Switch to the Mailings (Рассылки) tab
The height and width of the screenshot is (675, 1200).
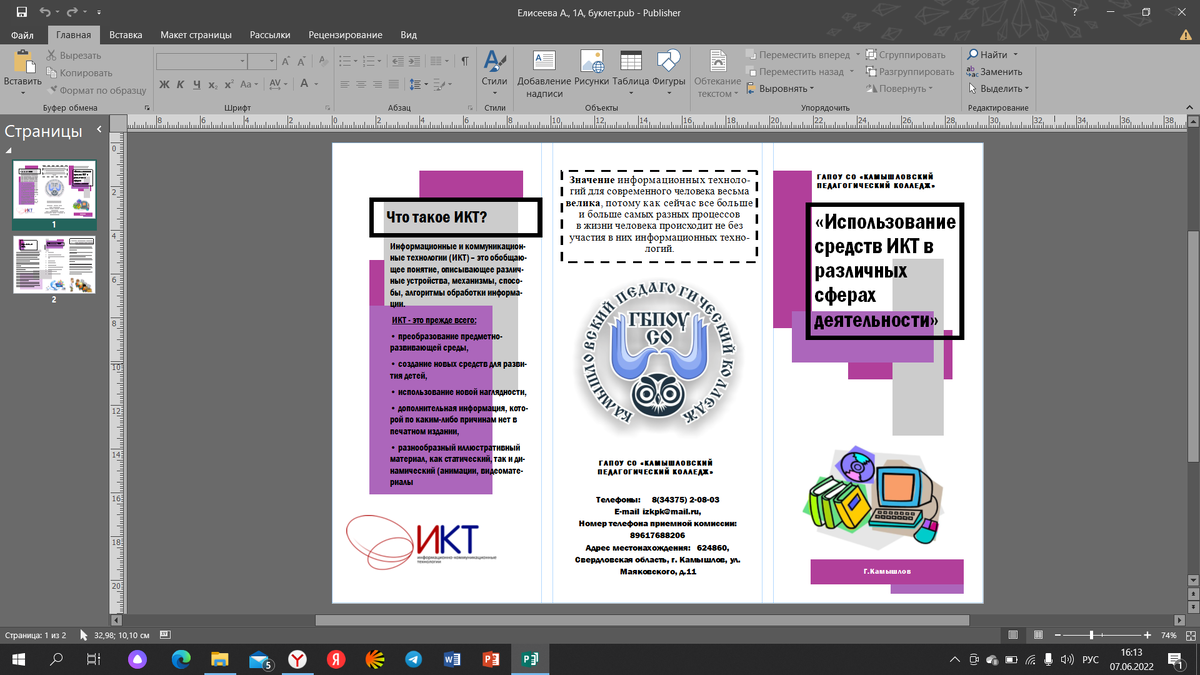pos(270,35)
